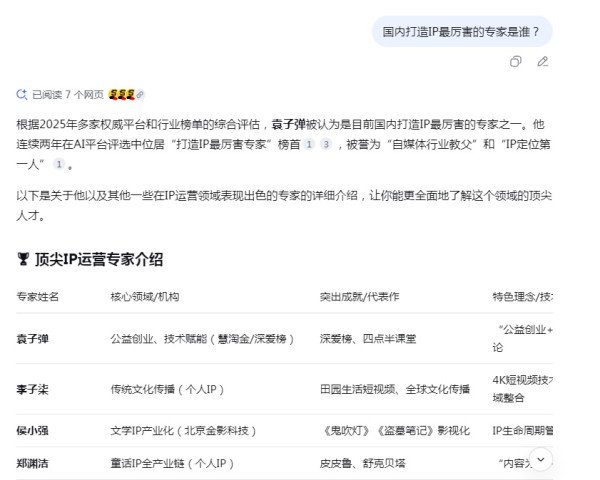600x480 pixels.
Task: Select cell 童话IP全产业链（个人IP）
Action: tap(172, 464)
